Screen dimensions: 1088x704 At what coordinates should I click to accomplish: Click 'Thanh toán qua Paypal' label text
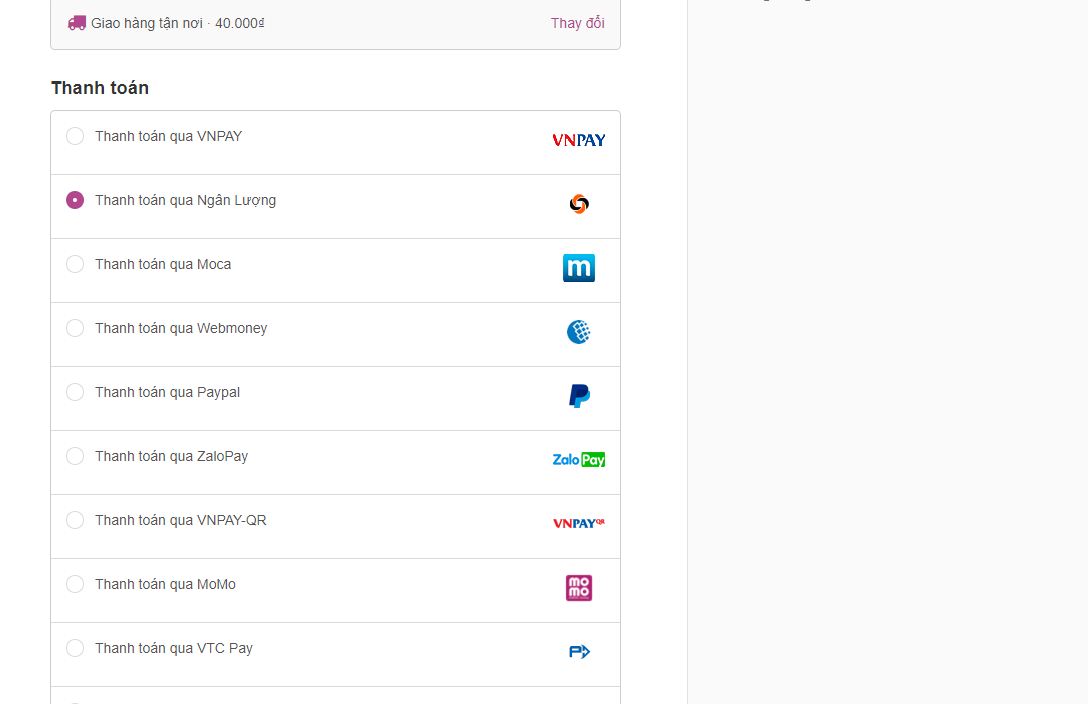click(167, 393)
